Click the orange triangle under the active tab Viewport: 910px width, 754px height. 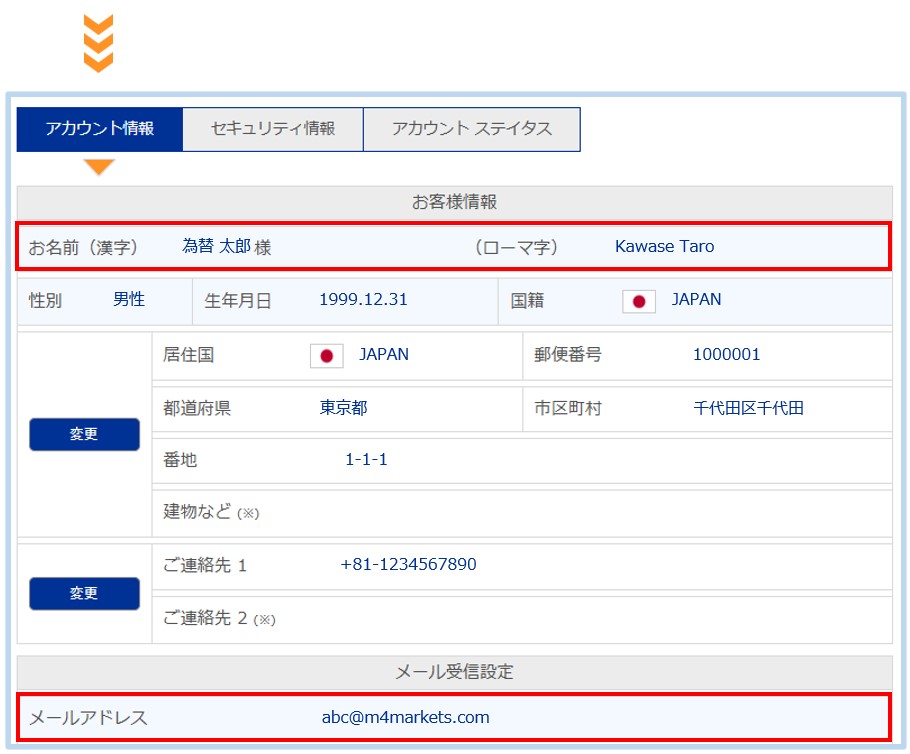(x=99, y=167)
